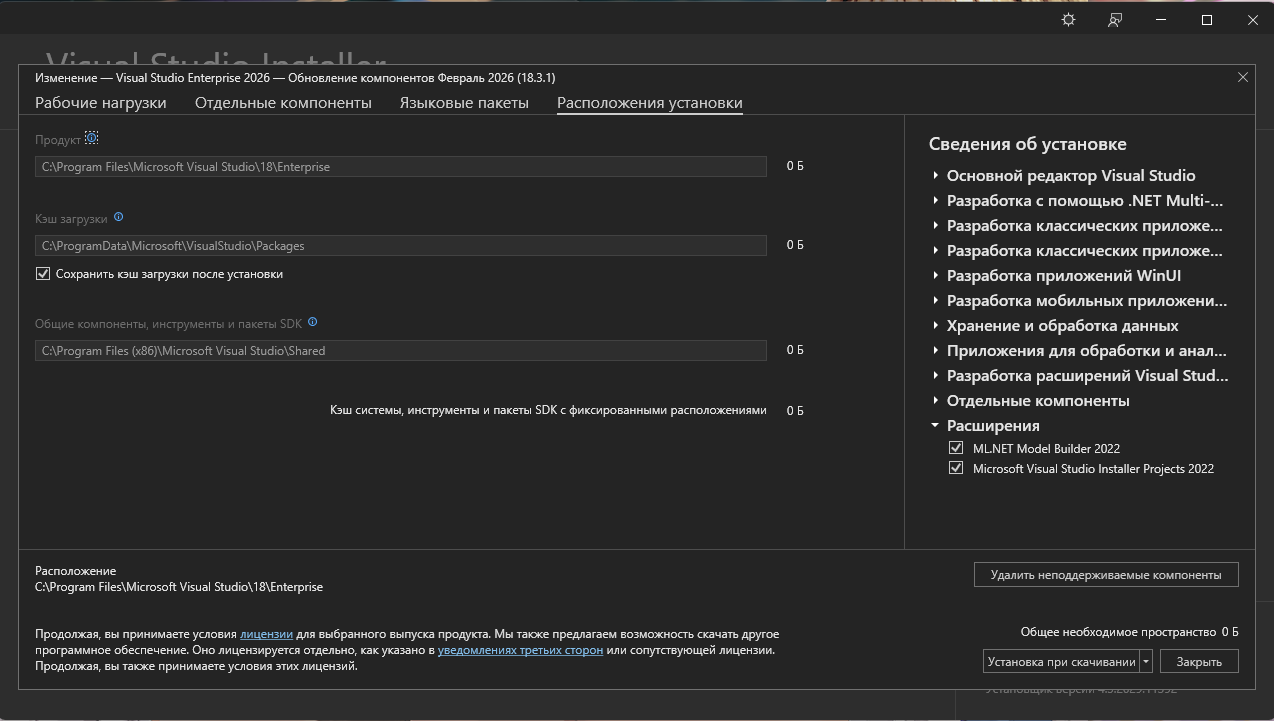Toggle ML.NET Model Builder 2022 checkbox
This screenshot has width=1274, height=721.
click(956, 448)
